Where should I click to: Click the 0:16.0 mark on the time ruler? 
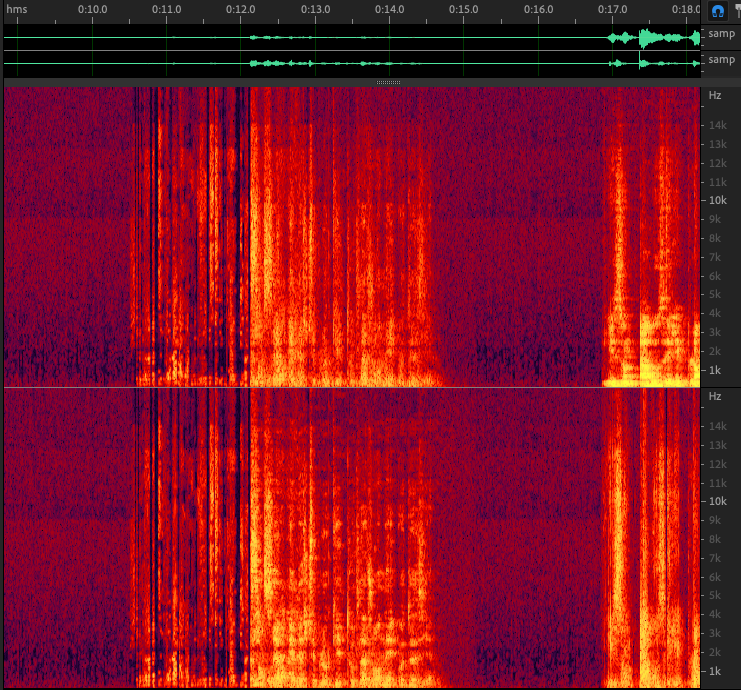[538, 9]
